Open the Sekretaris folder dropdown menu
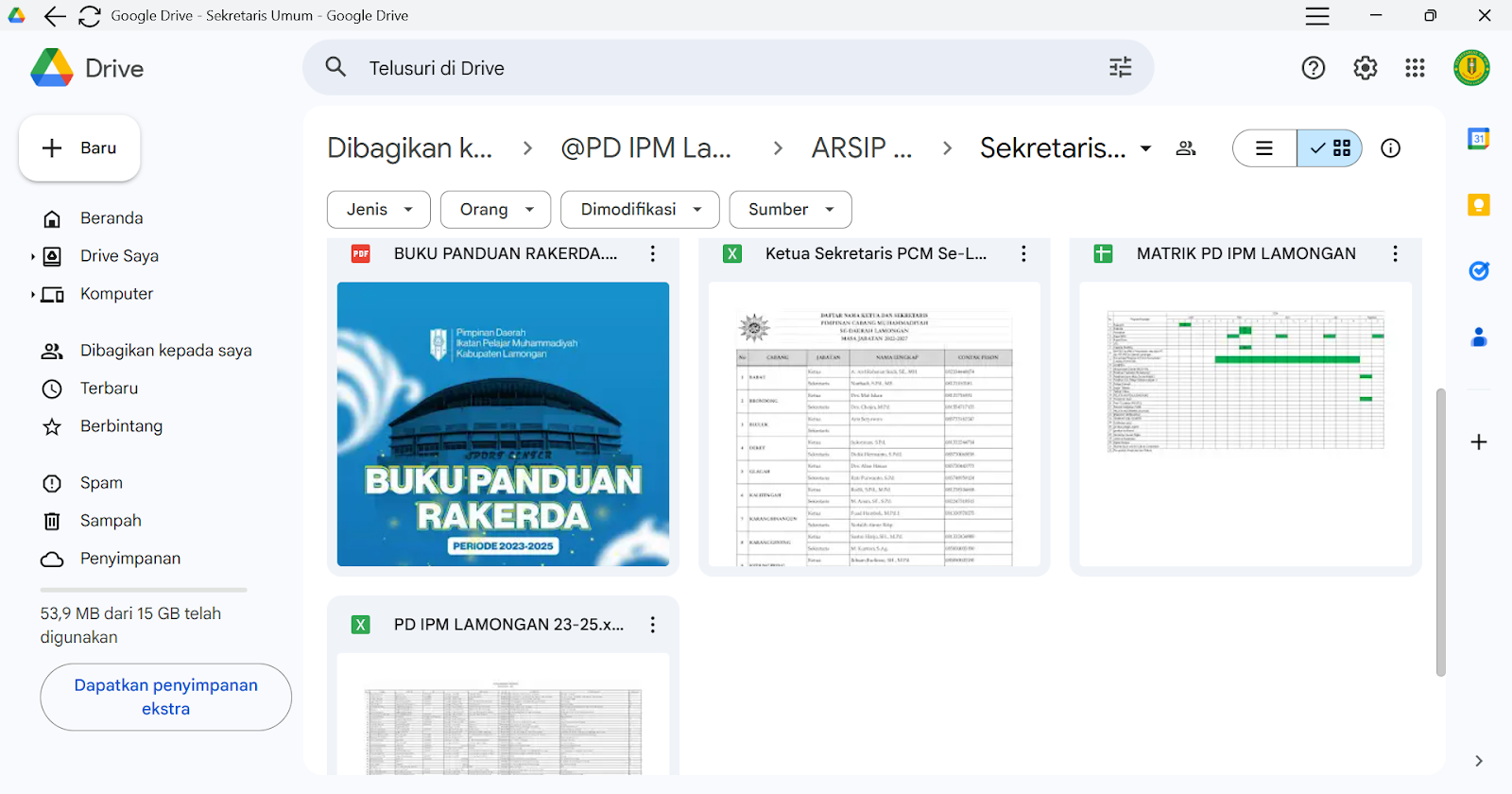The height and width of the screenshot is (794, 1512). click(x=1145, y=148)
